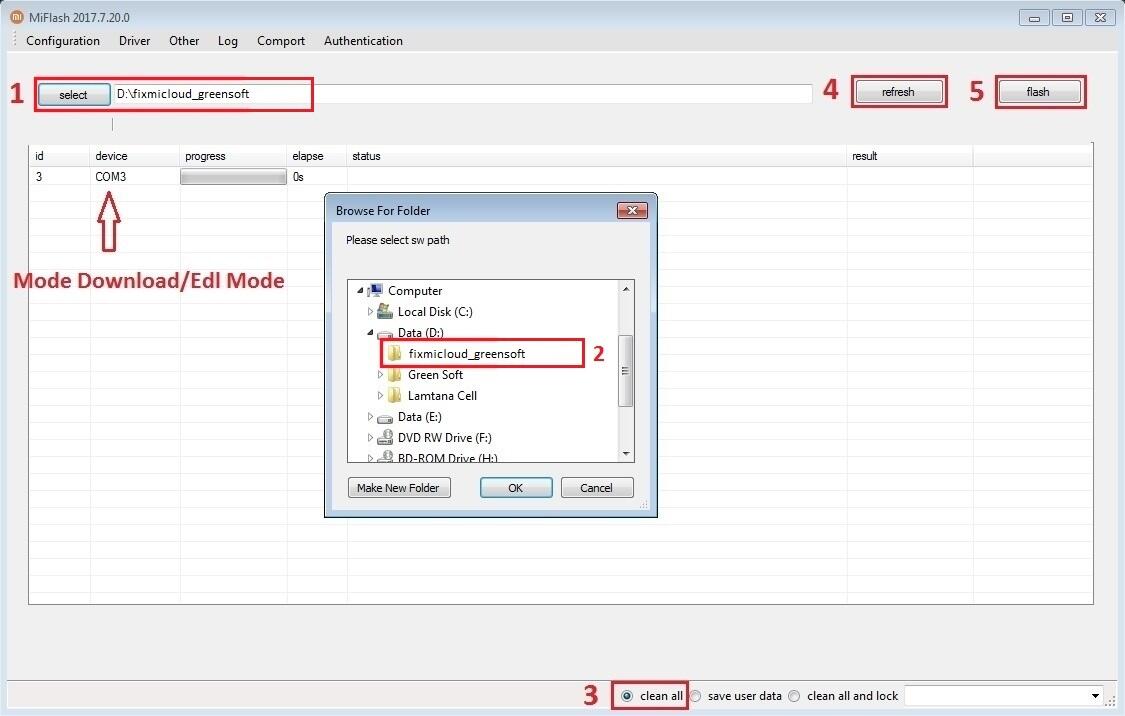Expand the Data (E:) node
Screen dimensions: 1125x716
coord(370,416)
